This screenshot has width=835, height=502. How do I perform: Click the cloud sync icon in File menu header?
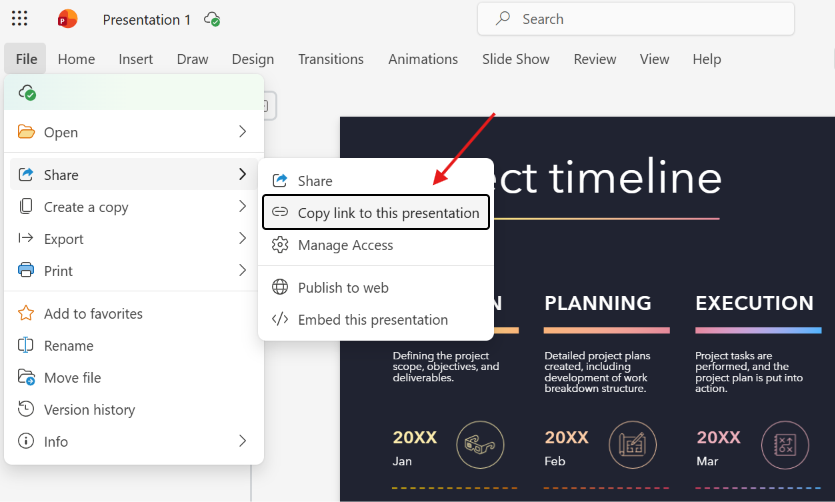point(27,93)
